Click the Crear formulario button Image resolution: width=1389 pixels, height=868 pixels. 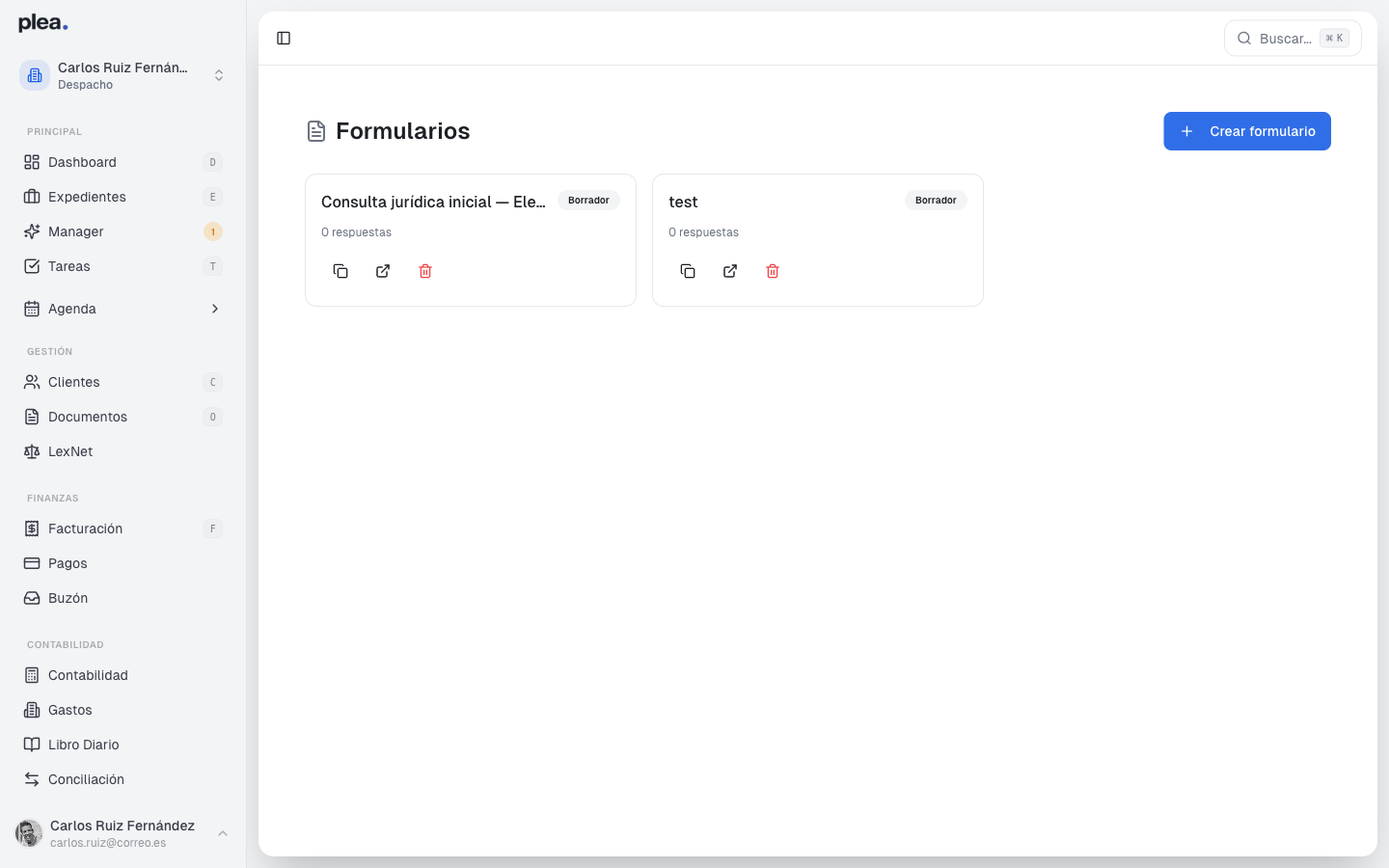coord(1247,131)
